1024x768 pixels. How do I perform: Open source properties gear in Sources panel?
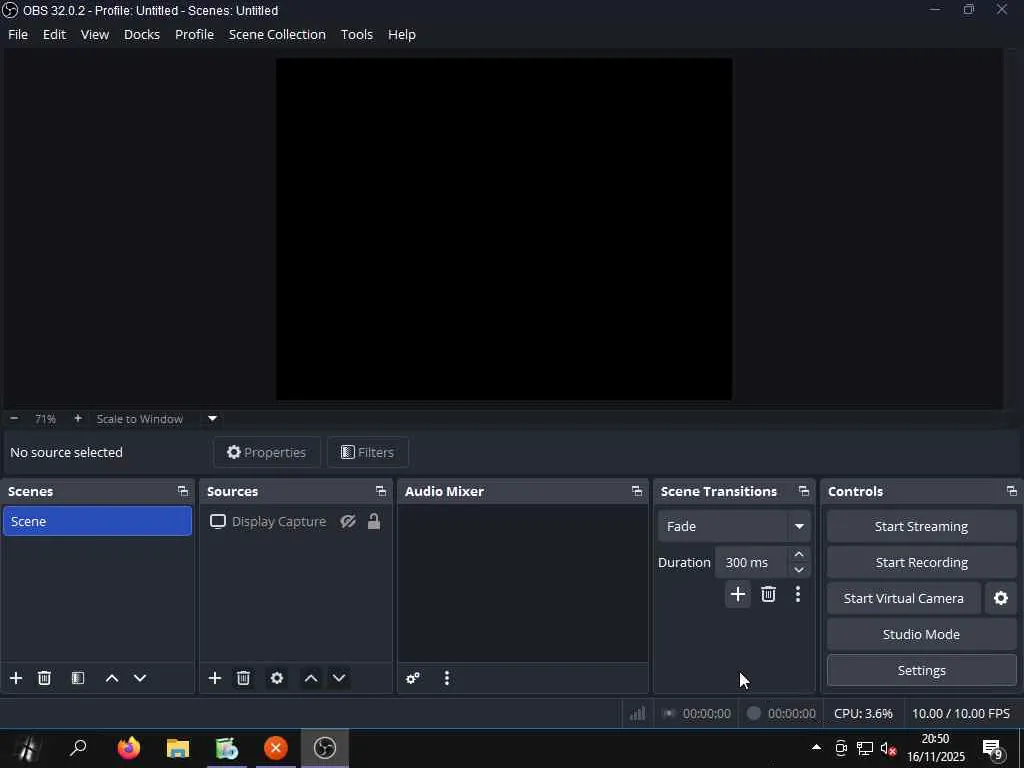pyautogui.click(x=277, y=678)
